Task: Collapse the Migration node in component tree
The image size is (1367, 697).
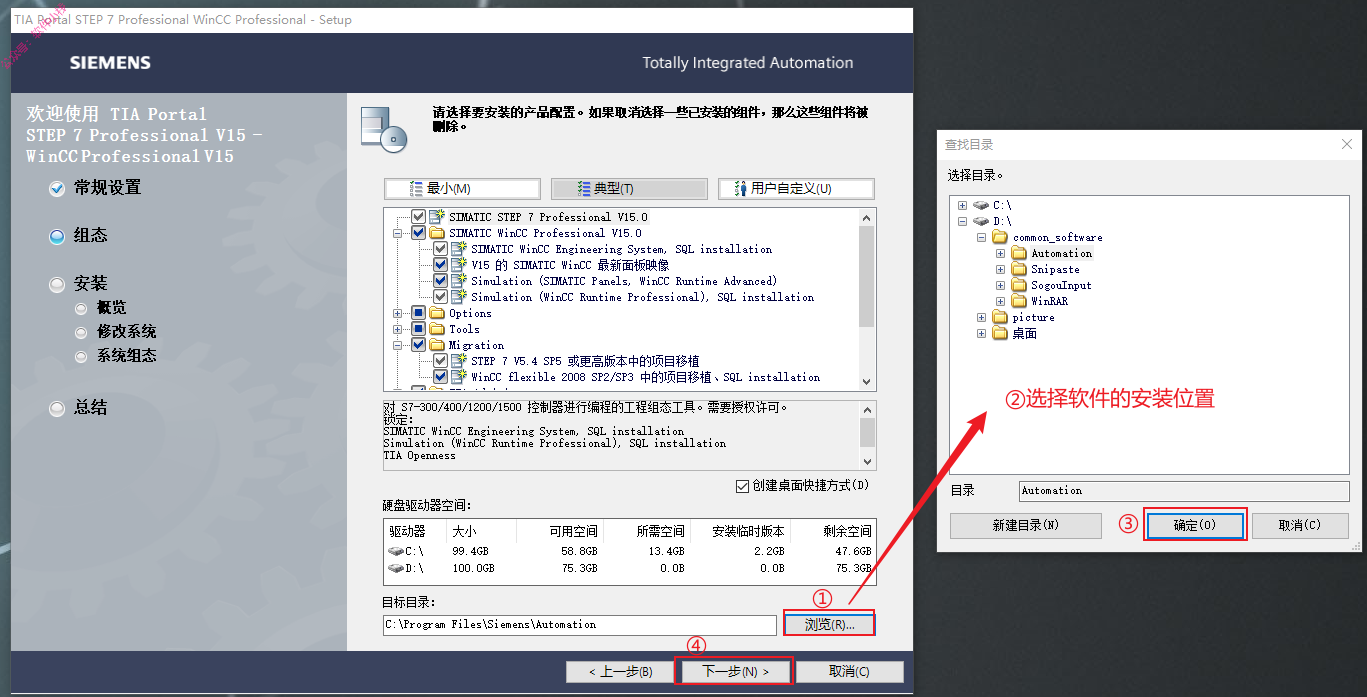Action: pos(398,345)
